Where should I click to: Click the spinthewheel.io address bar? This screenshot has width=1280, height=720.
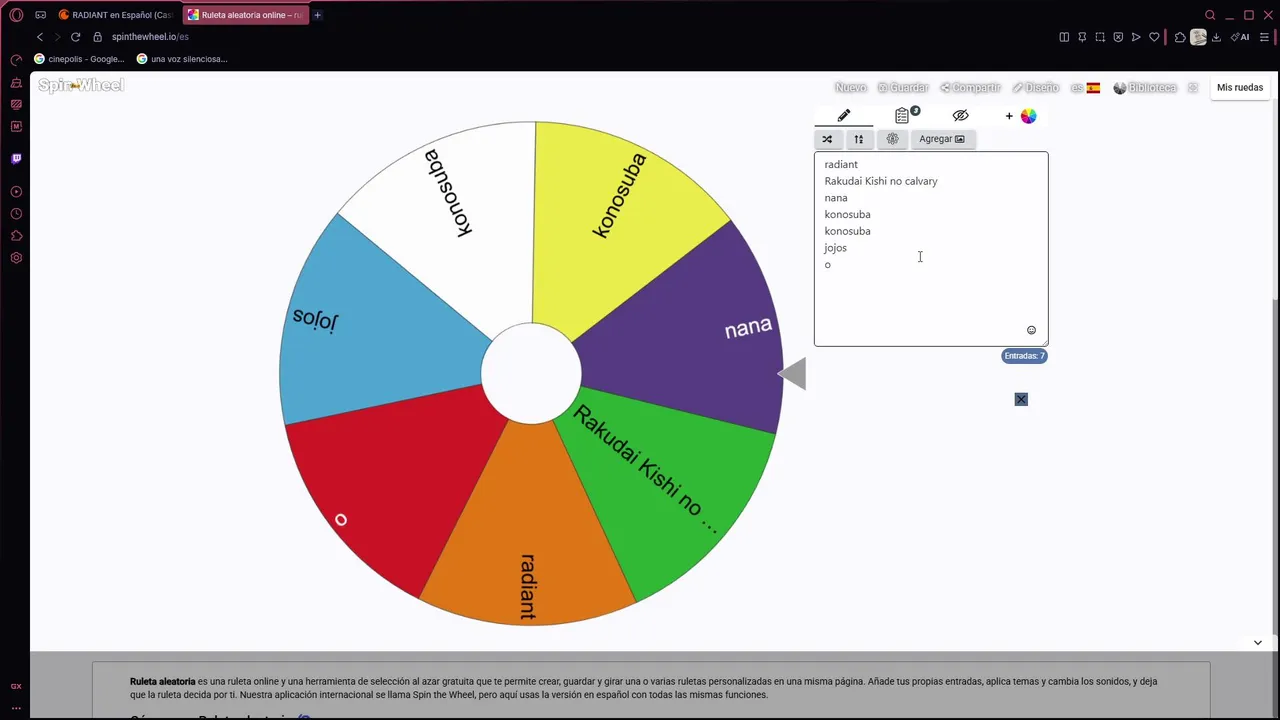[x=150, y=37]
